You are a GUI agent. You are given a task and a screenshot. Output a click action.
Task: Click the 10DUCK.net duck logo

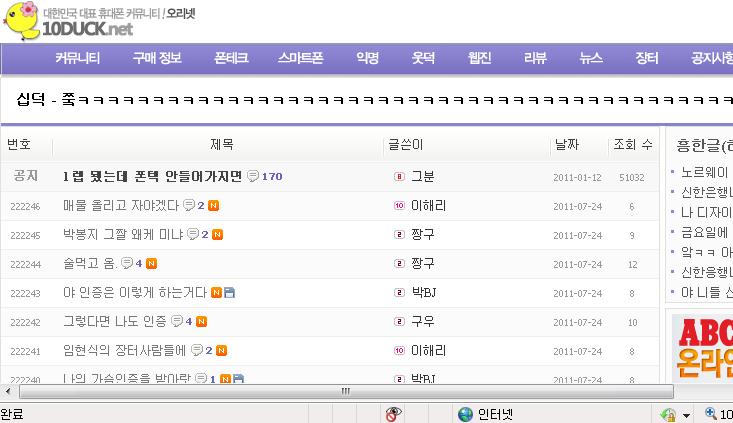tap(22, 21)
